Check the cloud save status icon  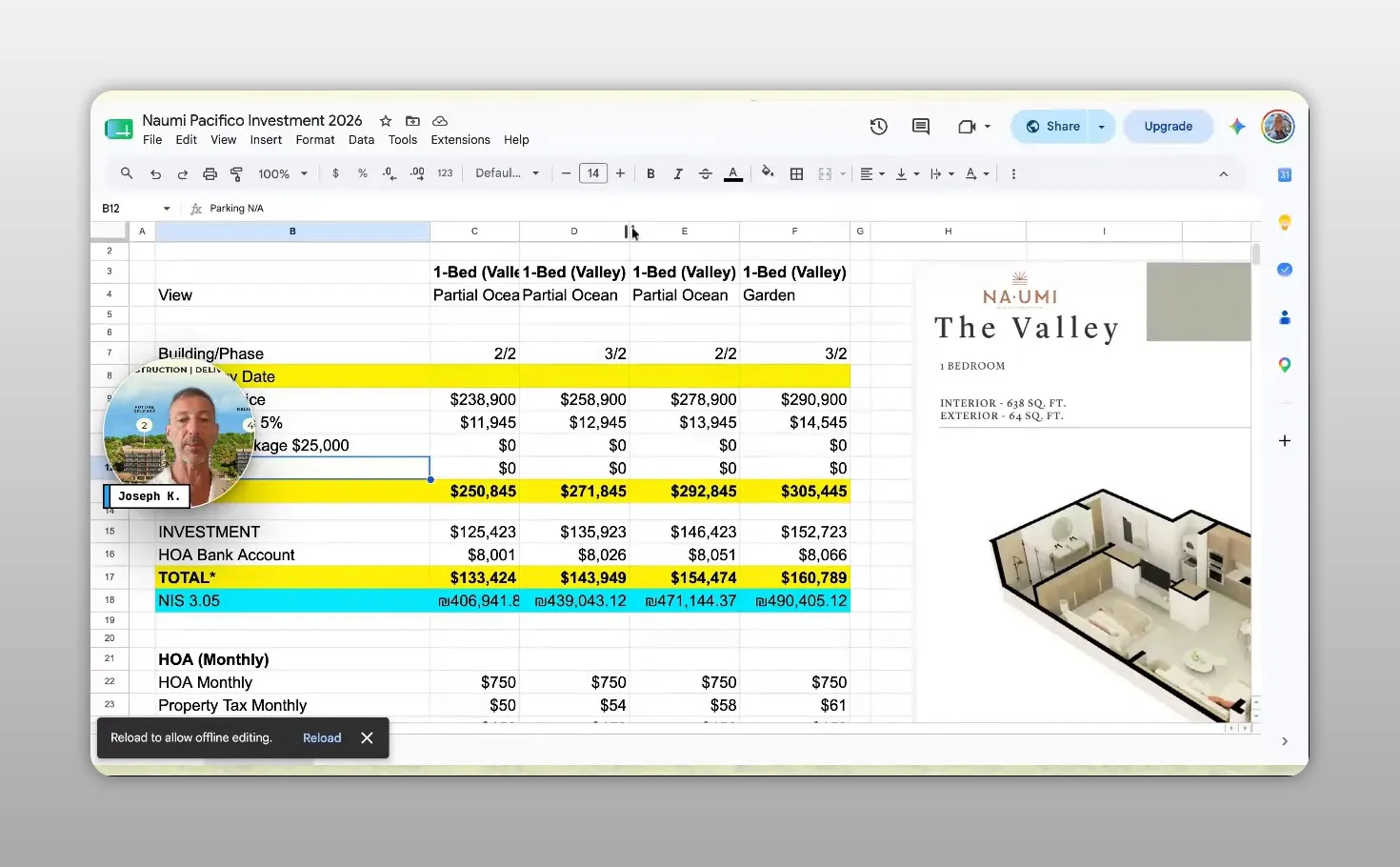tap(440, 121)
